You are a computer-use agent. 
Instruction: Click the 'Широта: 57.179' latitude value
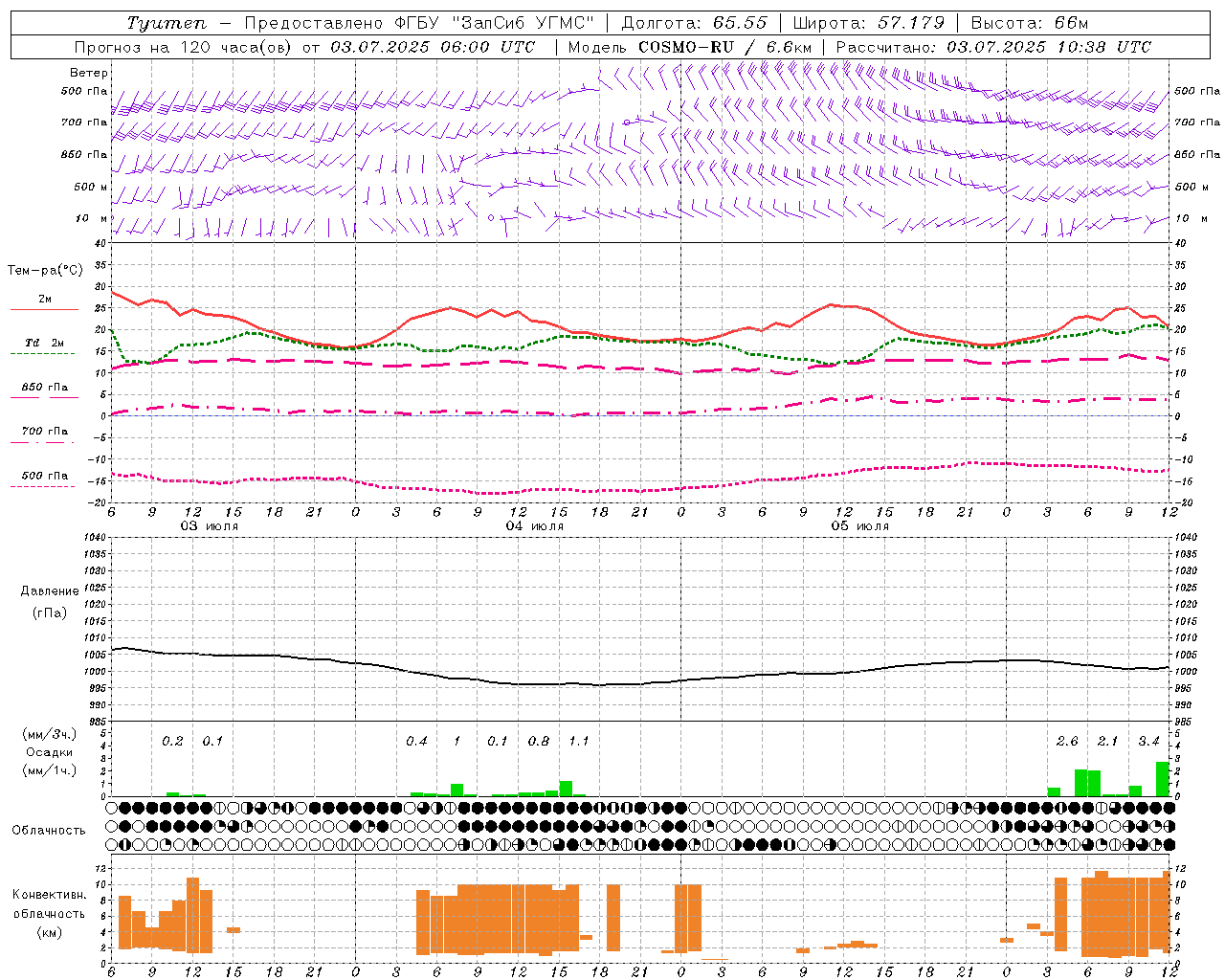click(868, 23)
